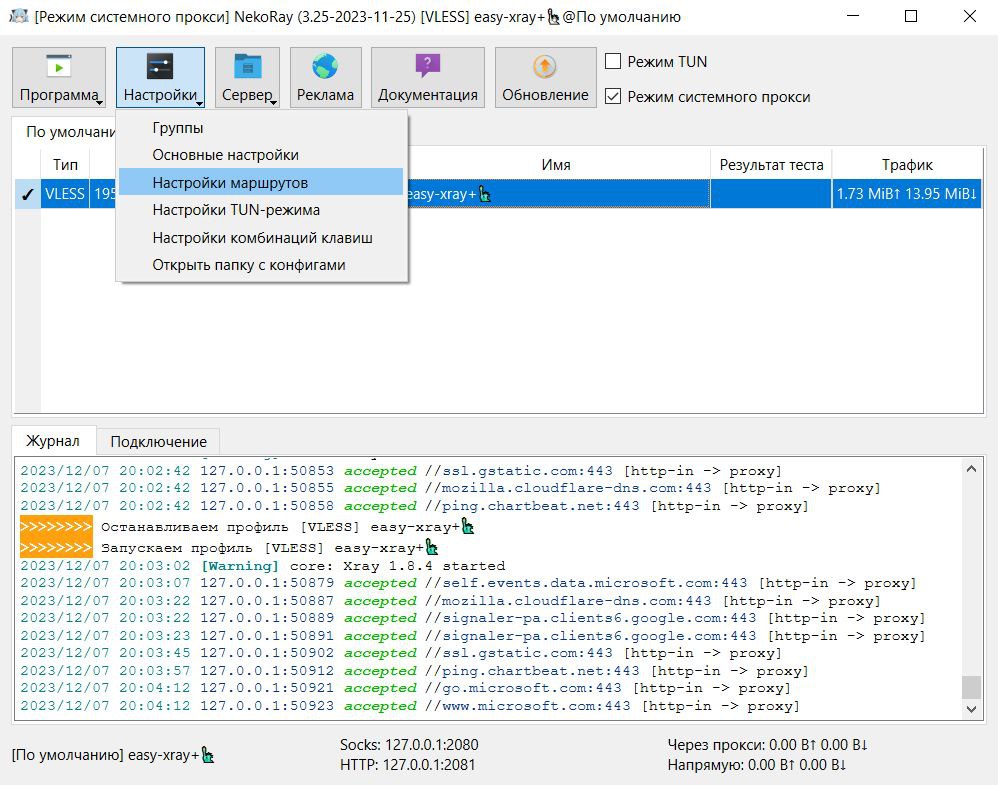Viewport: 998px width, 785px height.
Task: Sort by Трафик column header
Action: point(906,165)
